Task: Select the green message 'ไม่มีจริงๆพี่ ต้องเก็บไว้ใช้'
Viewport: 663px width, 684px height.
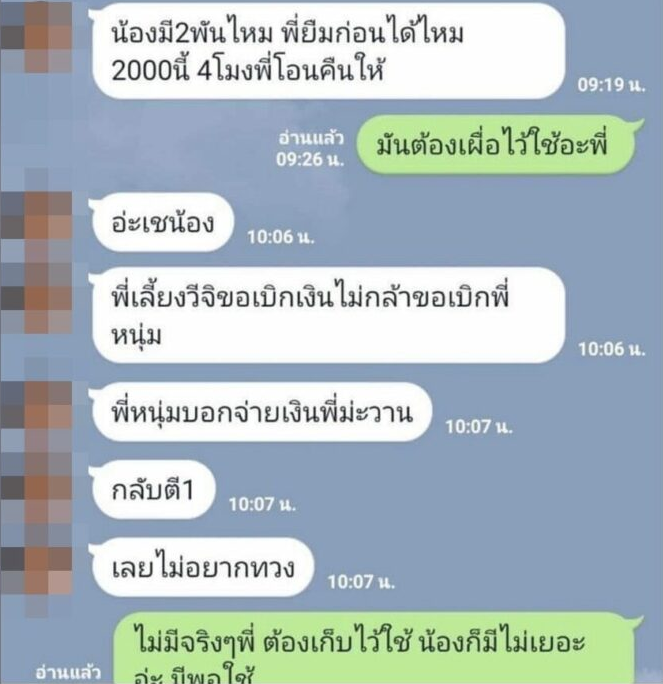Action: (378, 648)
